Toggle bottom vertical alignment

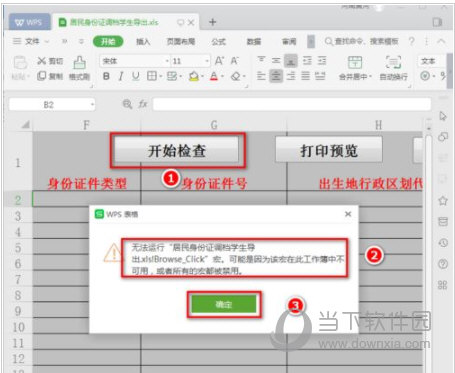pyautogui.click(x=291, y=61)
